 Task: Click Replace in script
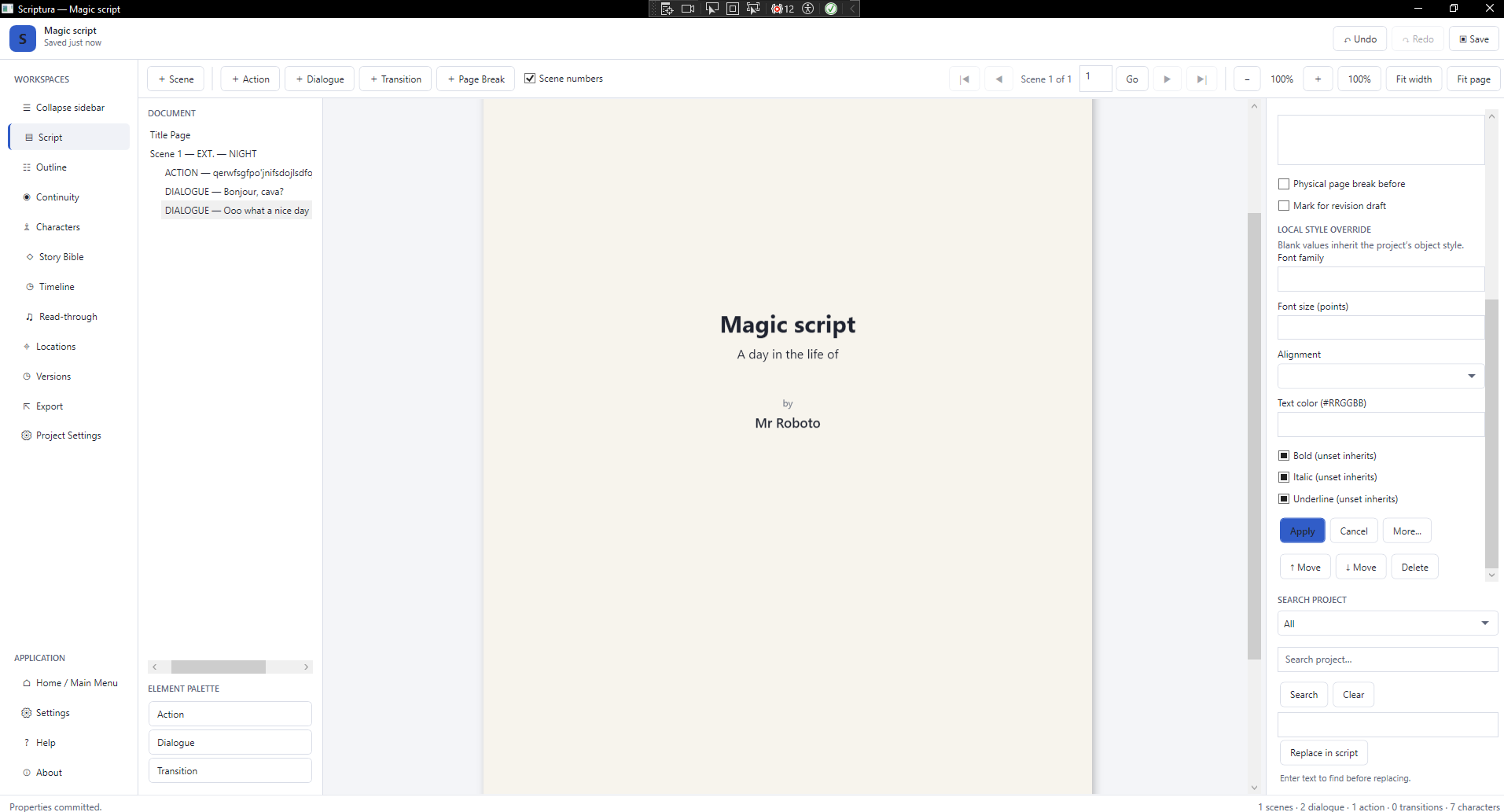[1324, 753]
